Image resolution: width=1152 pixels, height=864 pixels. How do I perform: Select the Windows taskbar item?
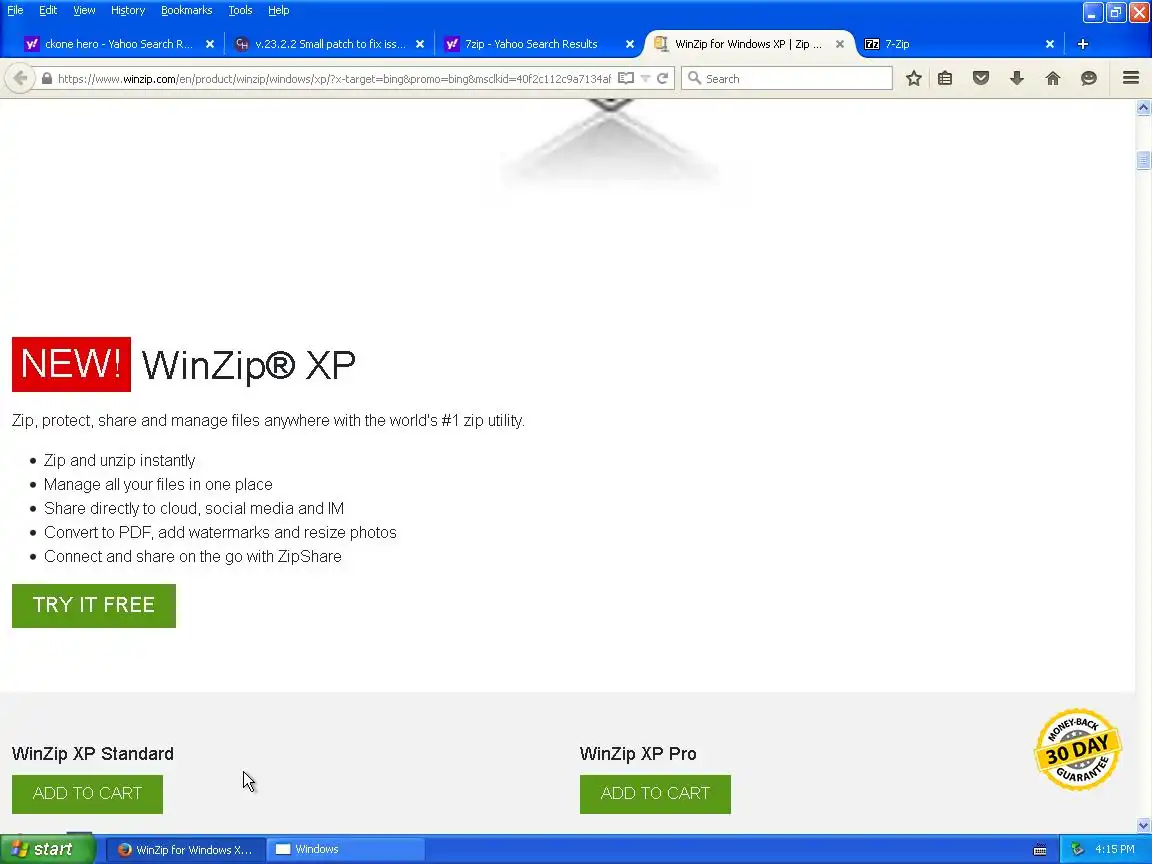pos(344,850)
